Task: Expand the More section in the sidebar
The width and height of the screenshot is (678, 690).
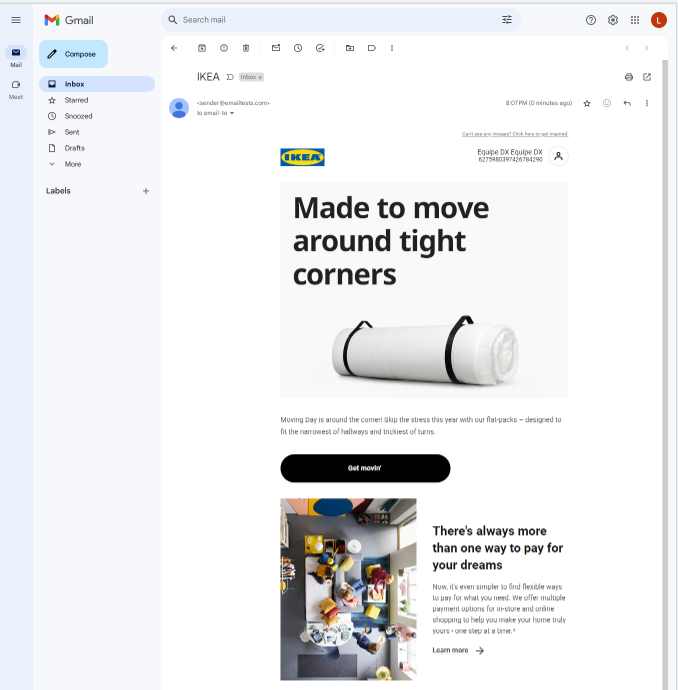Action: tap(73, 164)
